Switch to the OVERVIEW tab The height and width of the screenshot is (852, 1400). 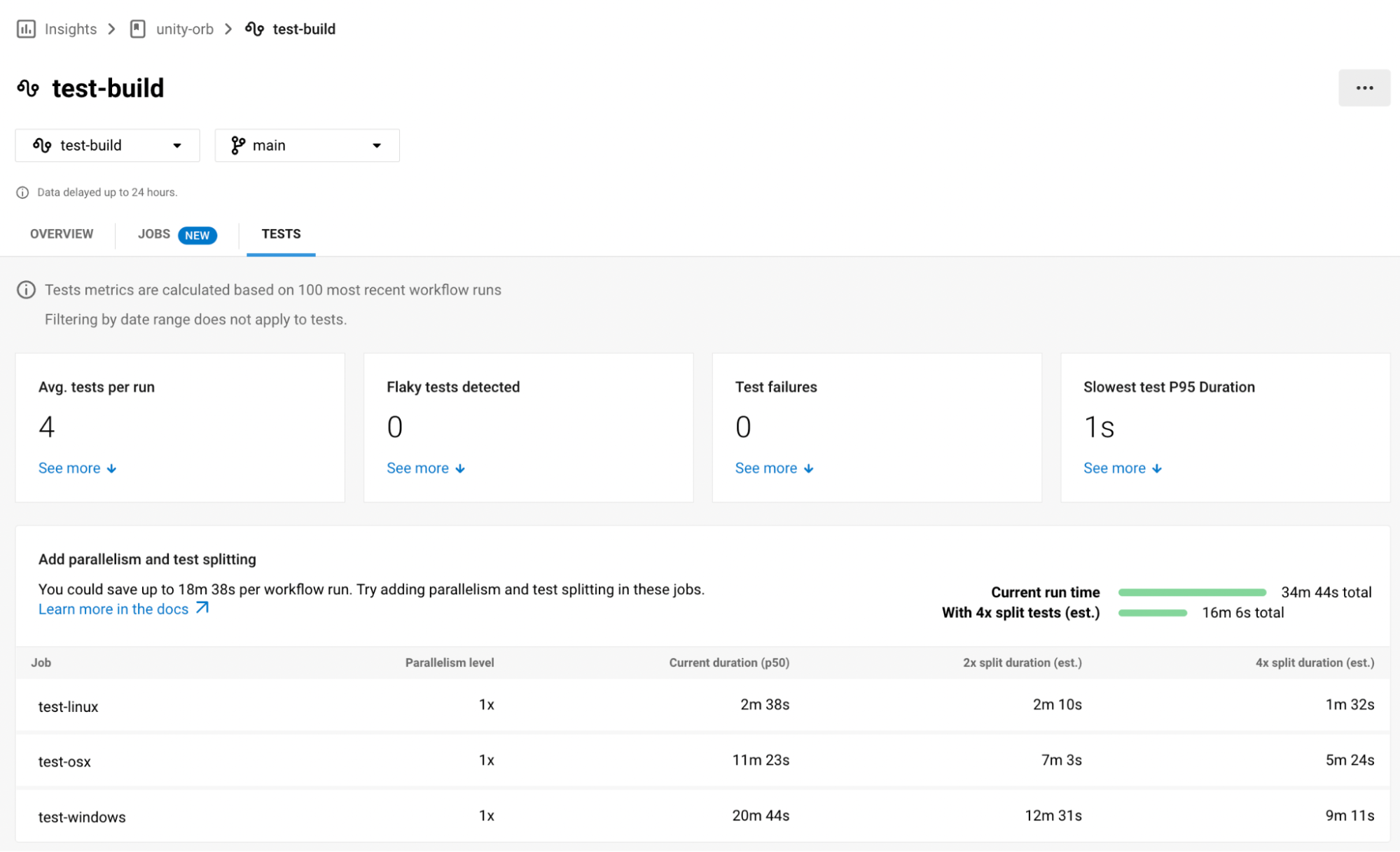pos(62,234)
